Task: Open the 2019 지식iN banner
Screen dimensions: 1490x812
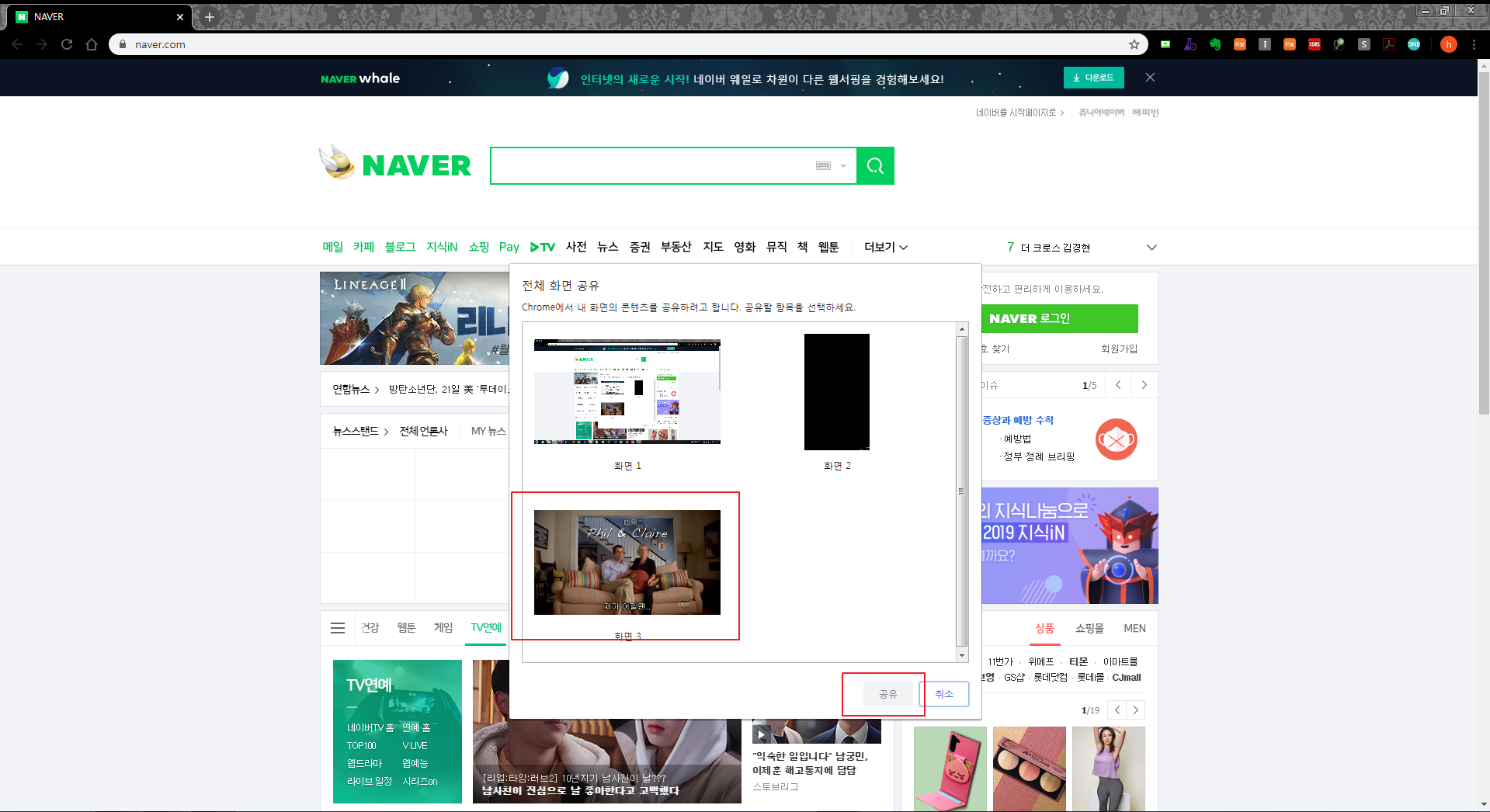Action: [x=1069, y=546]
